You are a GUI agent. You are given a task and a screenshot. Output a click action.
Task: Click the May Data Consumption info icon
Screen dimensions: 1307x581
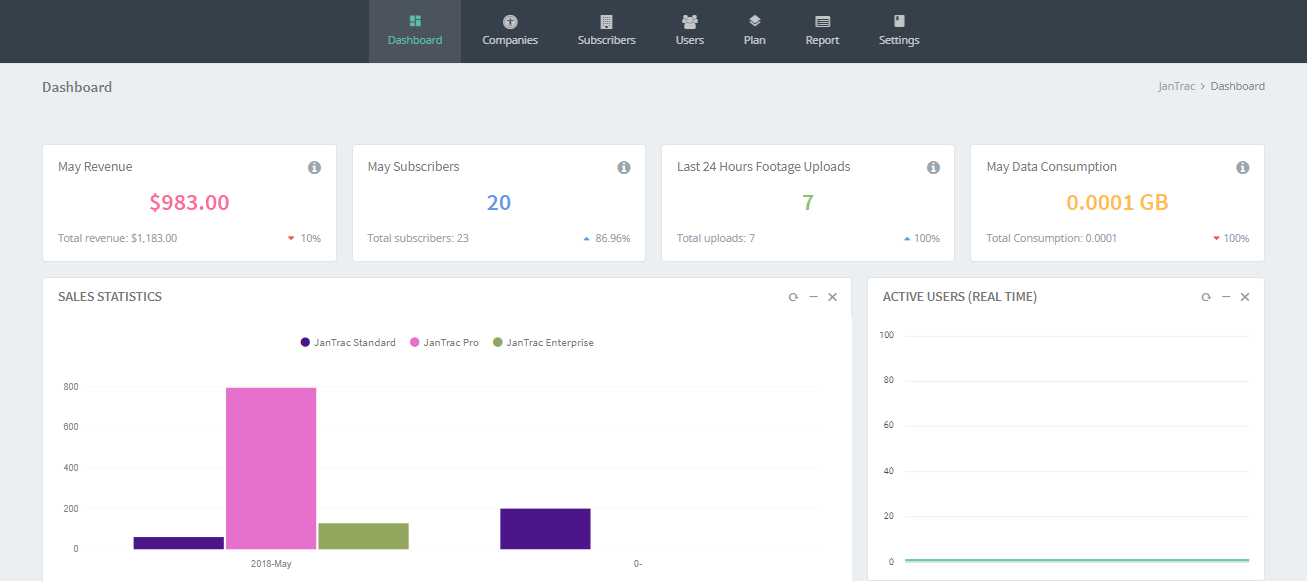click(x=1242, y=168)
